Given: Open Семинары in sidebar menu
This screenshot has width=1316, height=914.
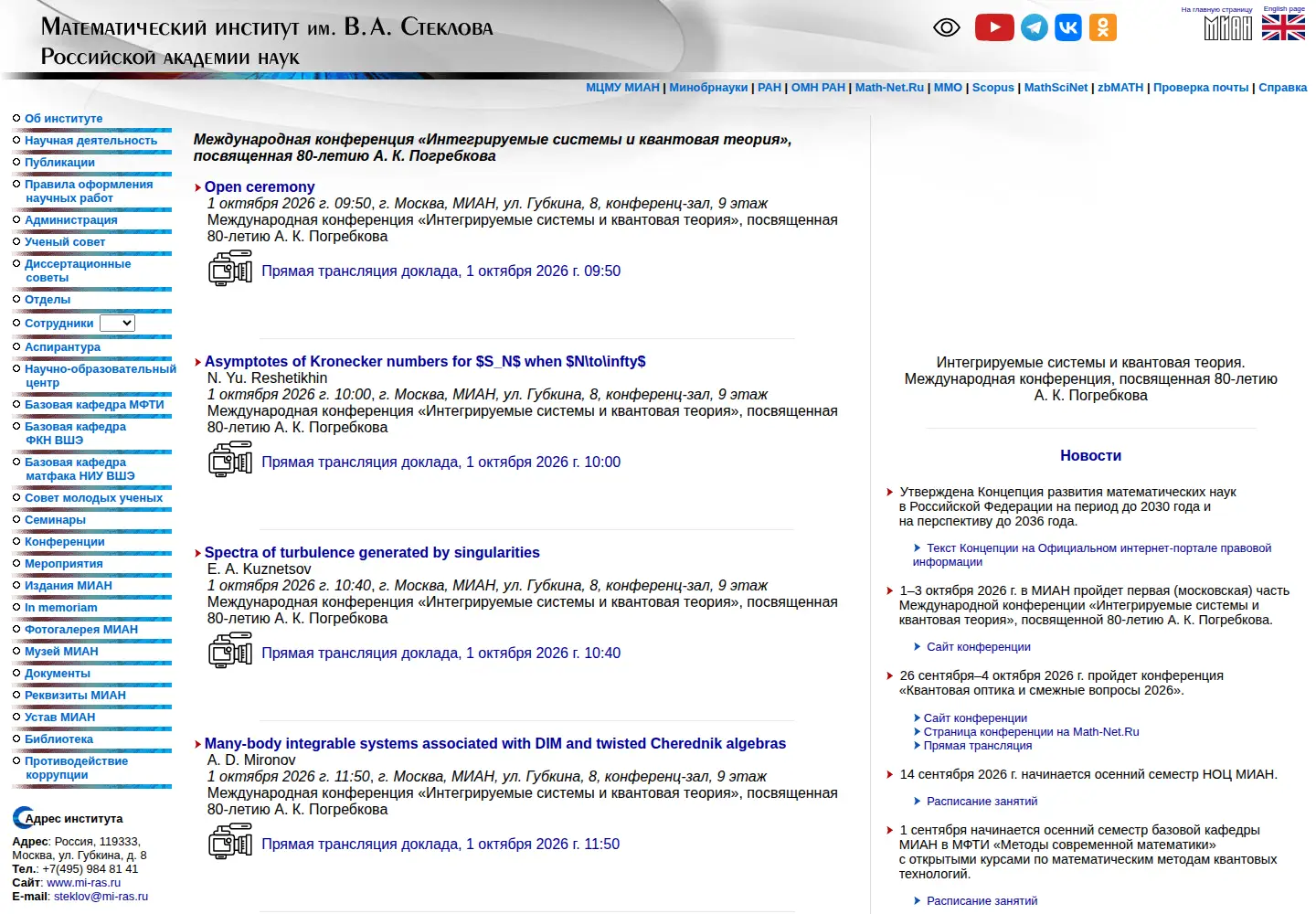Looking at the screenshot, I should 55,520.
